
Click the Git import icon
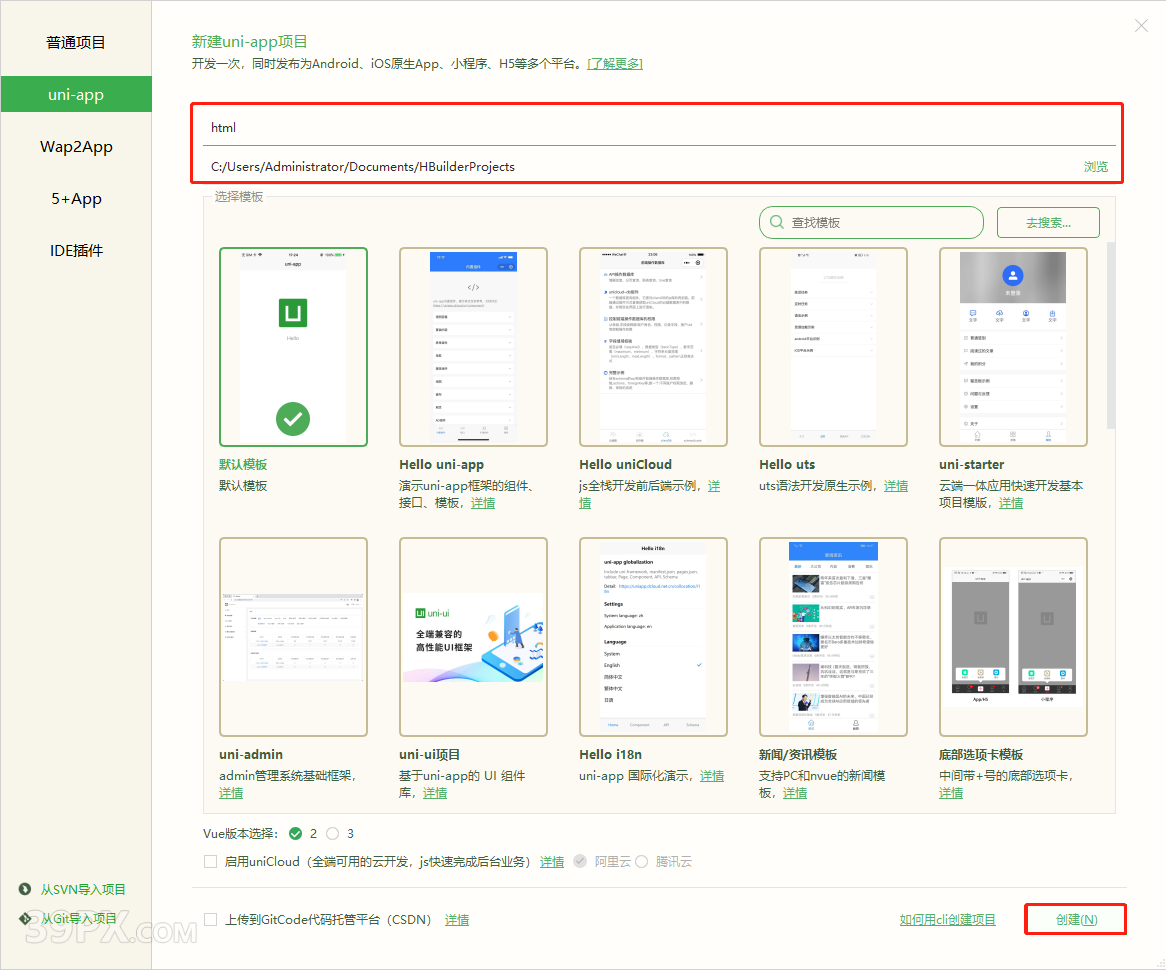[x=25, y=919]
